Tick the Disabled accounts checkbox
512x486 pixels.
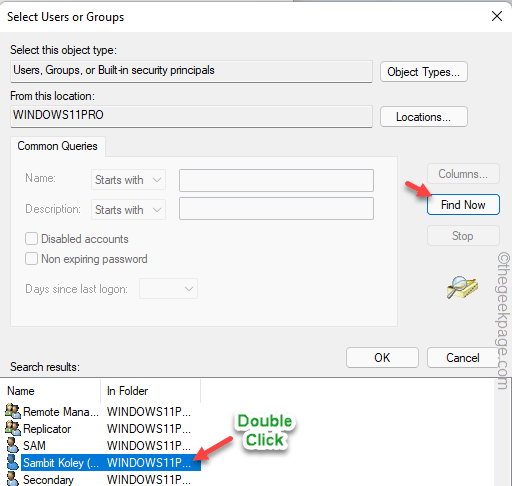[x=31, y=239]
